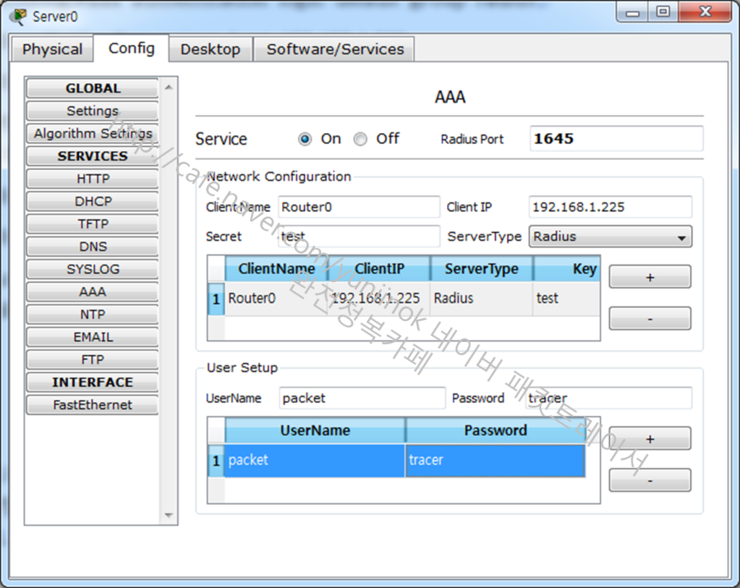Click the Client Name input field
The height and width of the screenshot is (588, 740).
[359, 207]
